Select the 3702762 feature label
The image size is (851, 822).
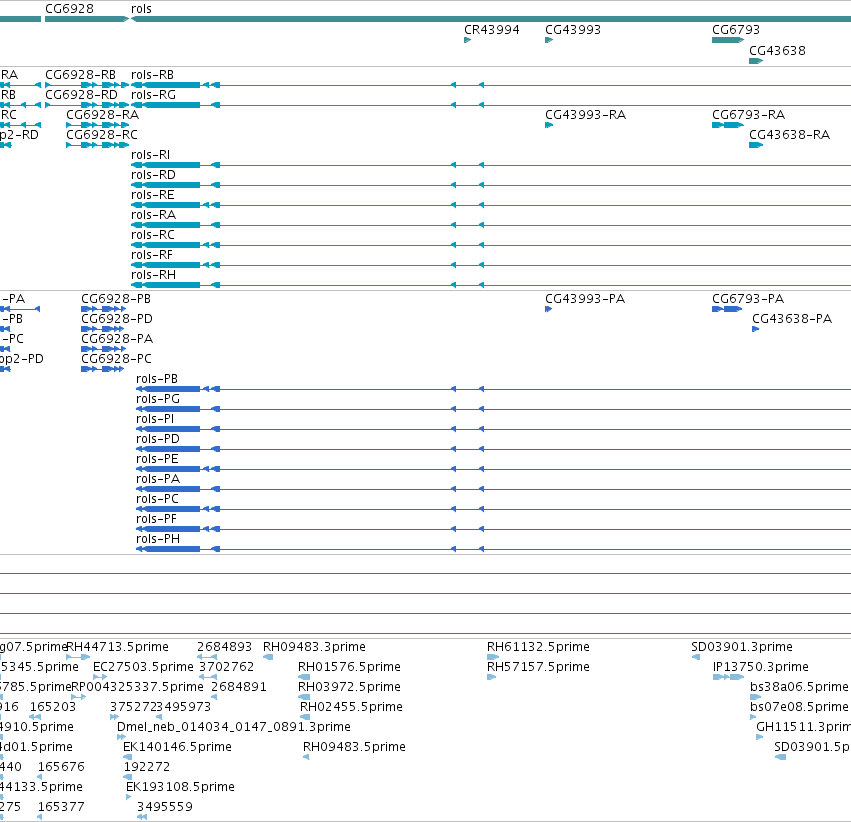pos(226,667)
